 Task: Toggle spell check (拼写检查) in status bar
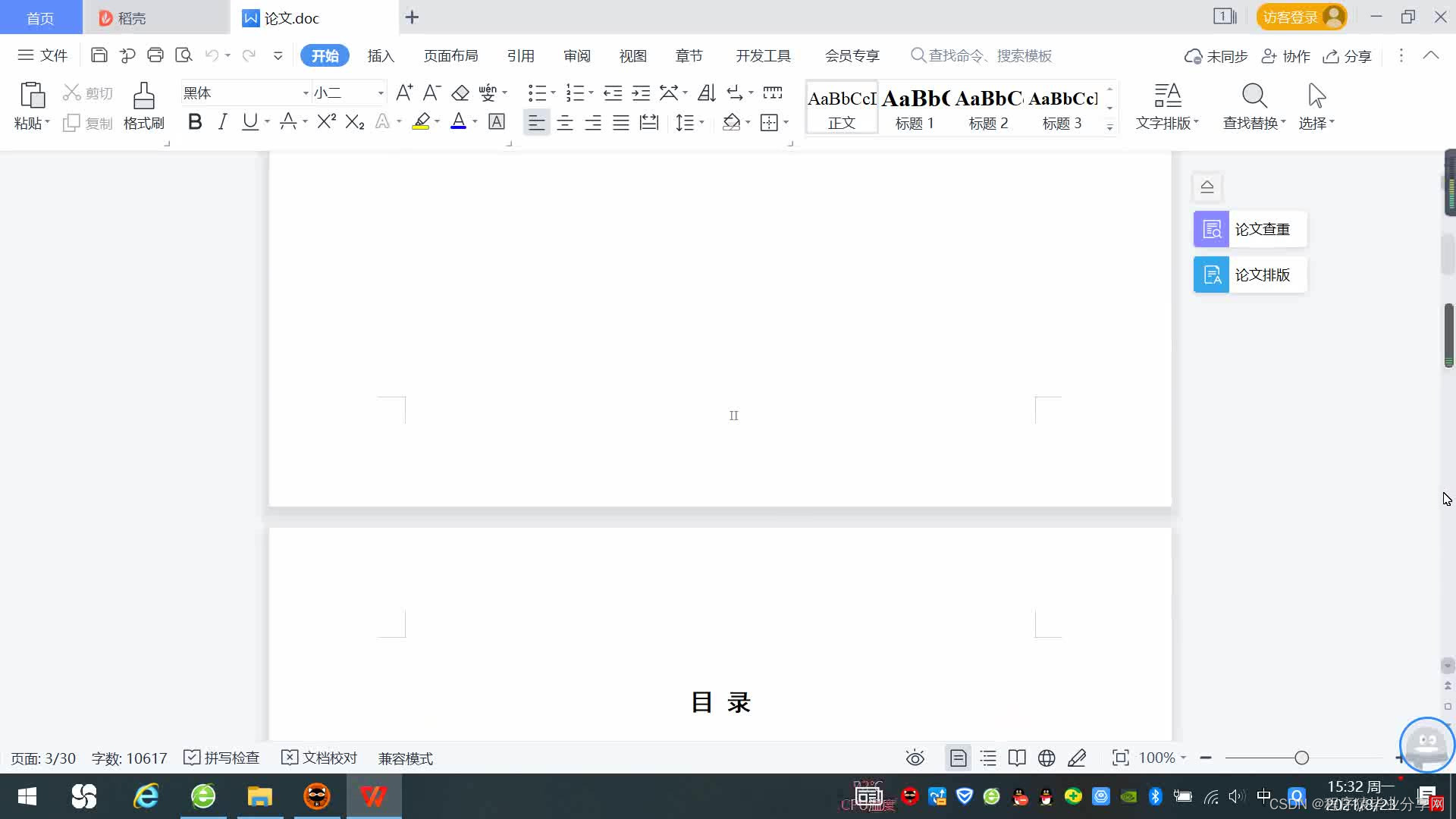point(221,758)
